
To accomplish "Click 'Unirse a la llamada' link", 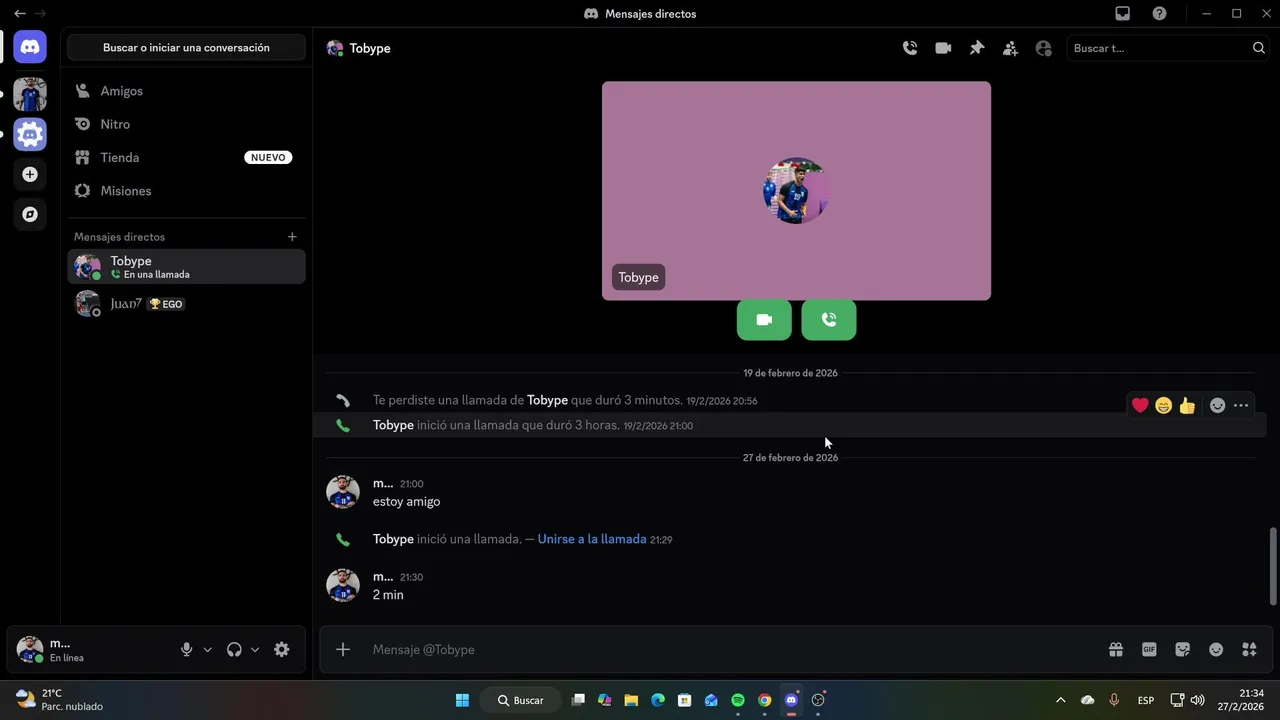I will (592, 539).
